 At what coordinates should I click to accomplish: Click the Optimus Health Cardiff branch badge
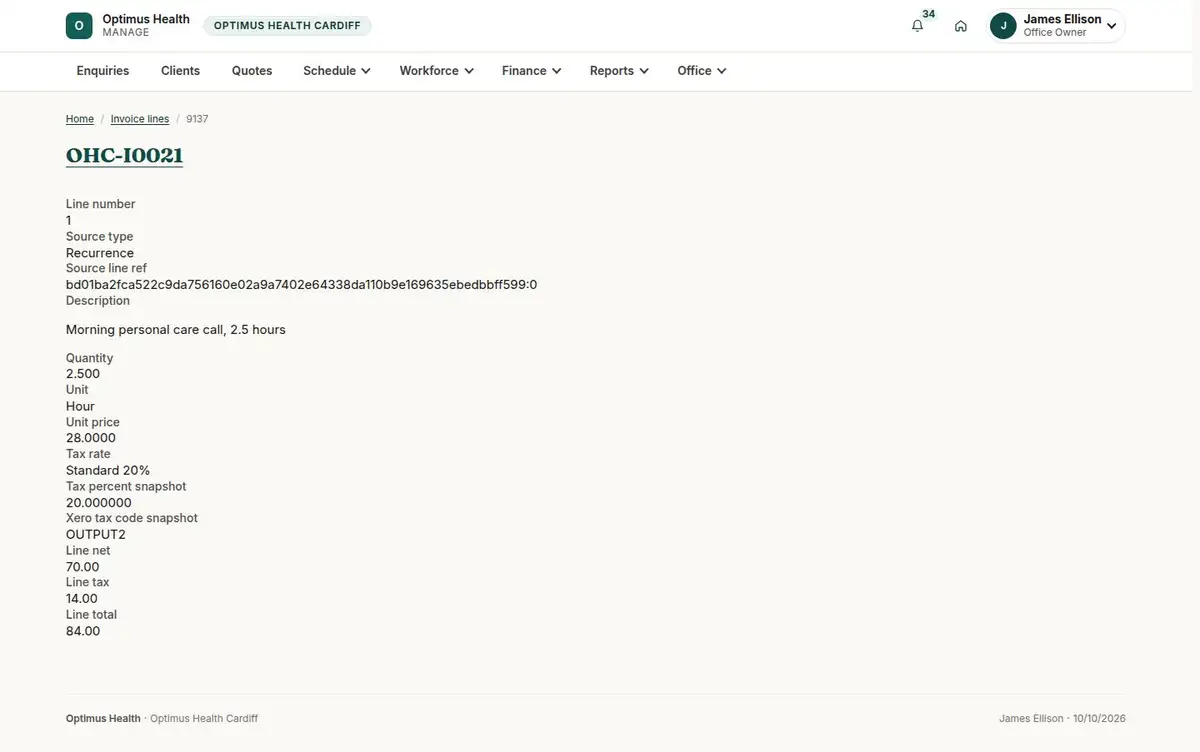[x=287, y=26]
